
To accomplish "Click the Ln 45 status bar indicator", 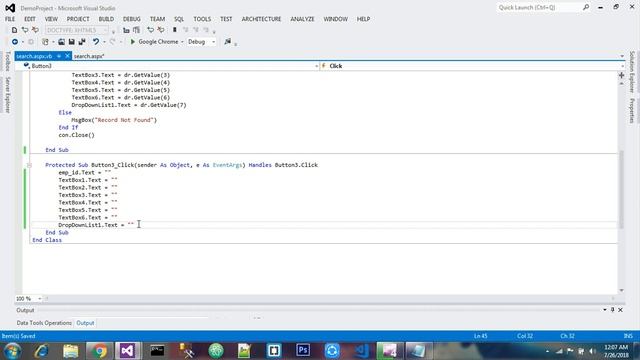I will point(480,336).
